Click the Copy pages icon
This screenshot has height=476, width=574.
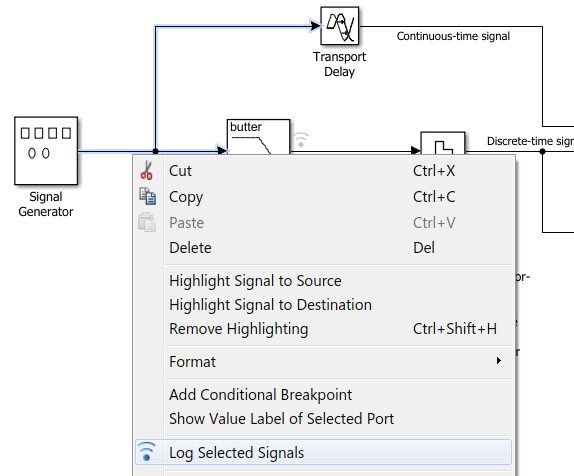click(x=148, y=196)
